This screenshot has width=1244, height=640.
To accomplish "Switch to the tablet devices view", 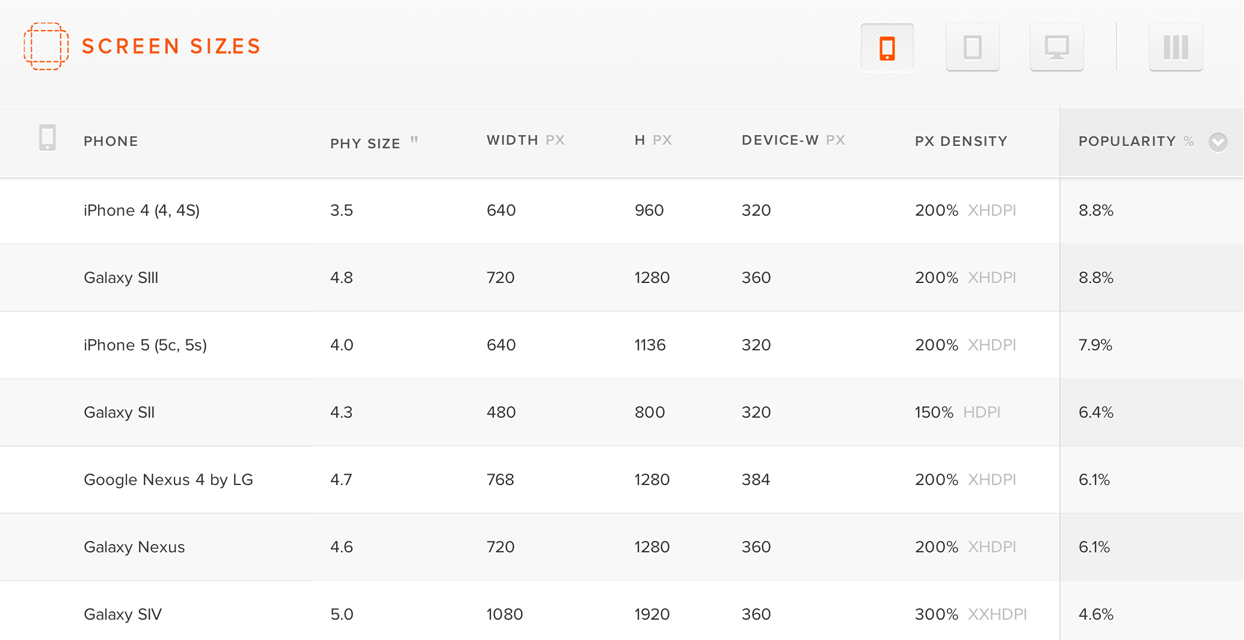I will click(972, 47).
